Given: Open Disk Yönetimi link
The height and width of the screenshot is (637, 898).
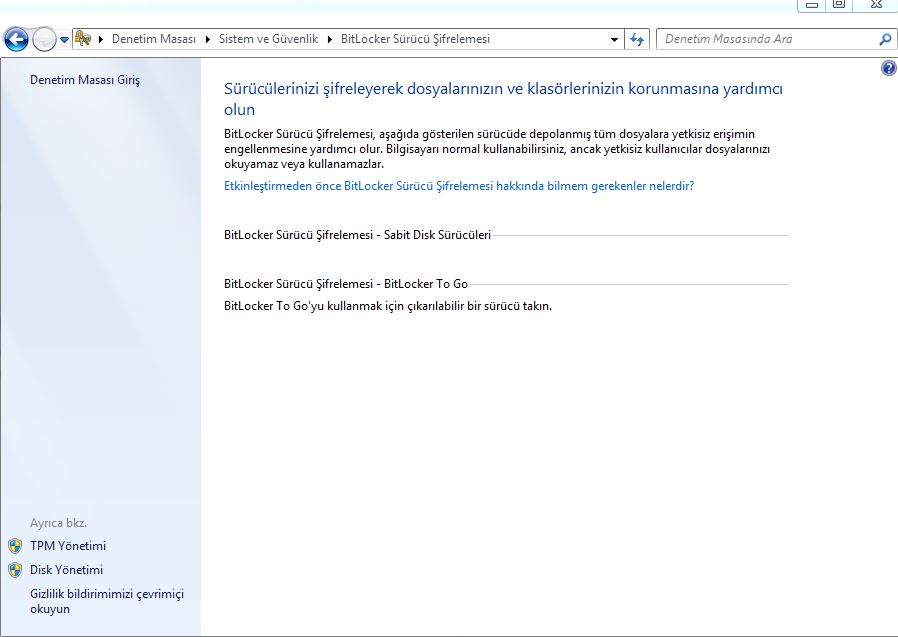Looking at the screenshot, I should 66,569.
